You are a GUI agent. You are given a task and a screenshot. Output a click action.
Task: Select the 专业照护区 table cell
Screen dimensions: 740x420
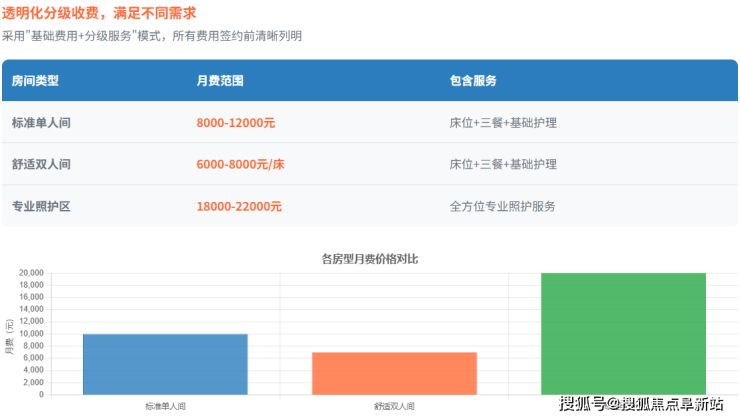click(41, 206)
